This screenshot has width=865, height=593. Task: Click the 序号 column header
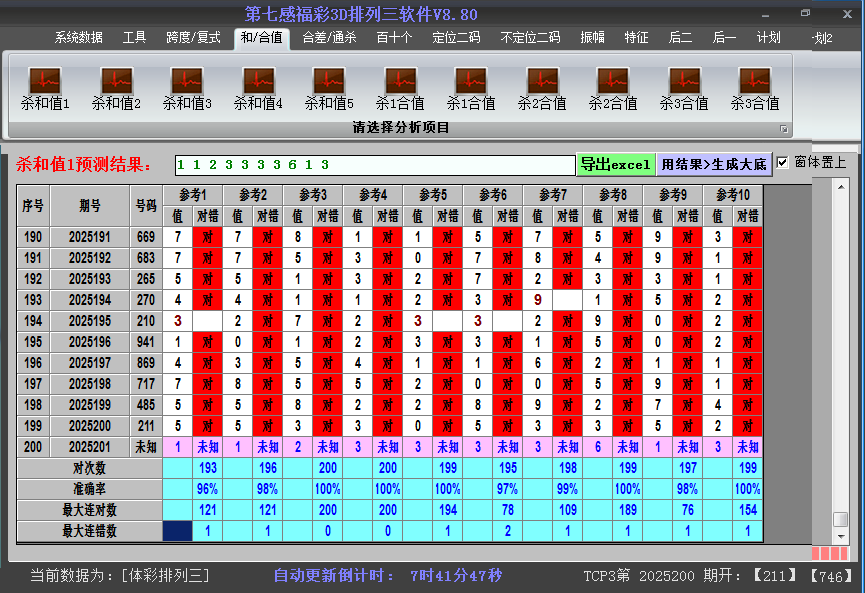click(33, 206)
